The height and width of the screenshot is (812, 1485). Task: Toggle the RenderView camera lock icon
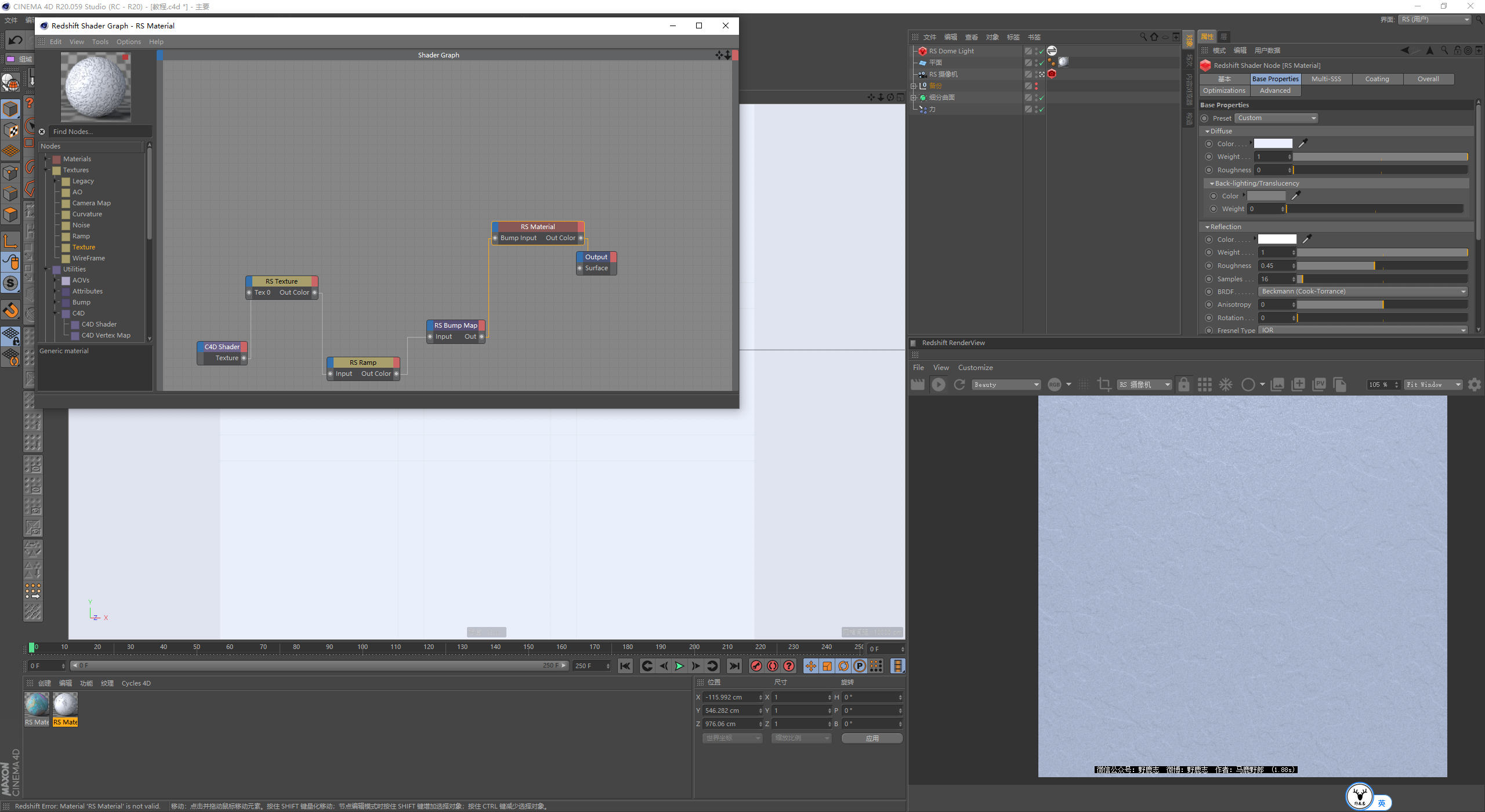[1184, 385]
